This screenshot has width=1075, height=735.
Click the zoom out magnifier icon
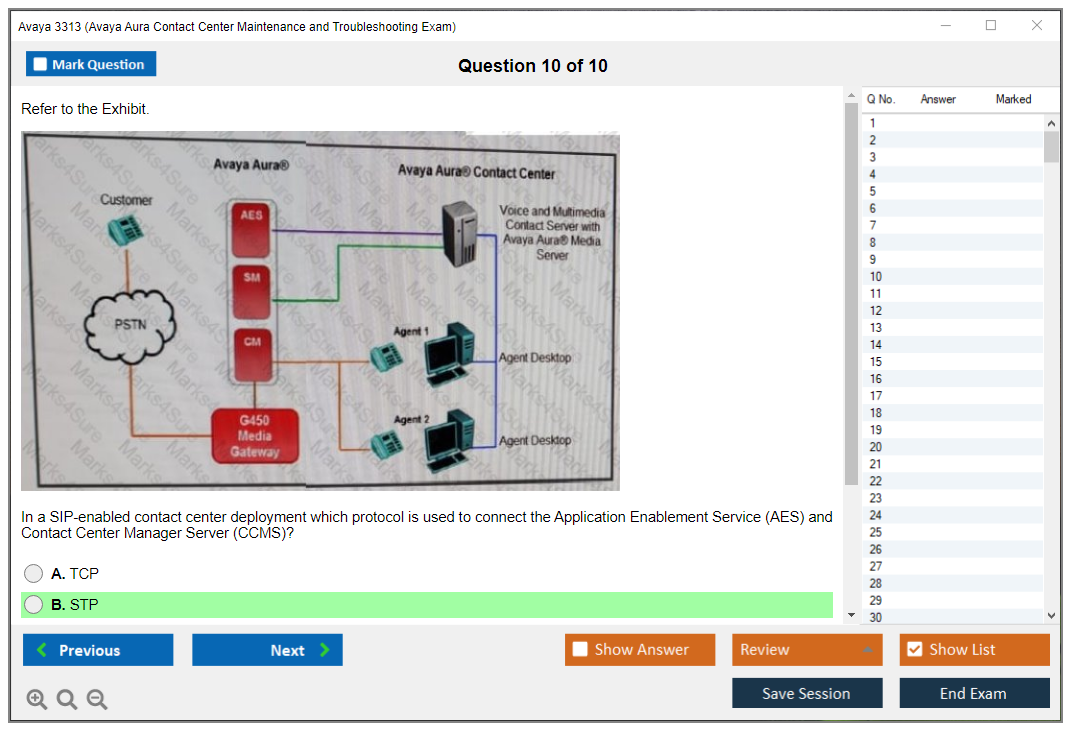click(x=97, y=700)
